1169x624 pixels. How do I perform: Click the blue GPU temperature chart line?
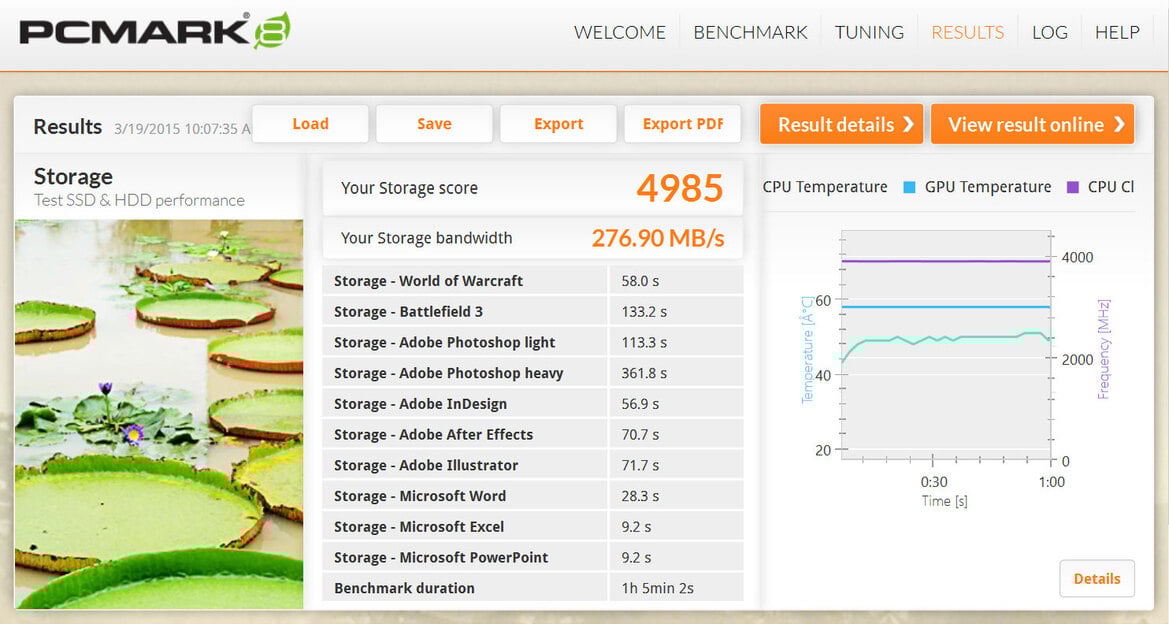pos(945,306)
